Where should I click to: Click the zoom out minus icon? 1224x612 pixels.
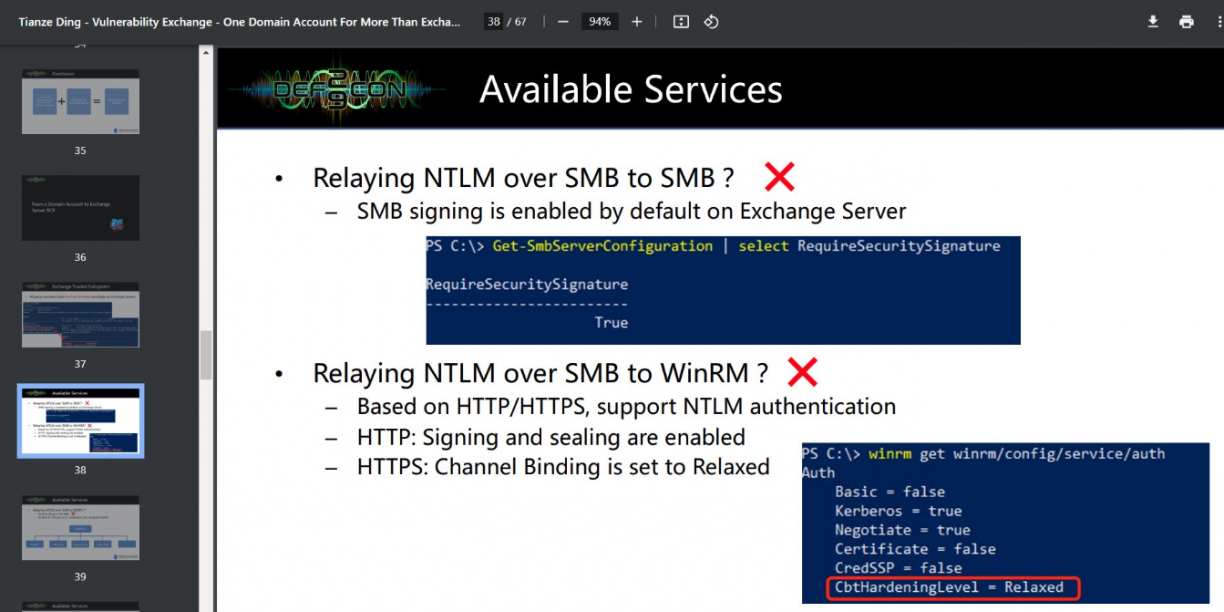coord(563,22)
